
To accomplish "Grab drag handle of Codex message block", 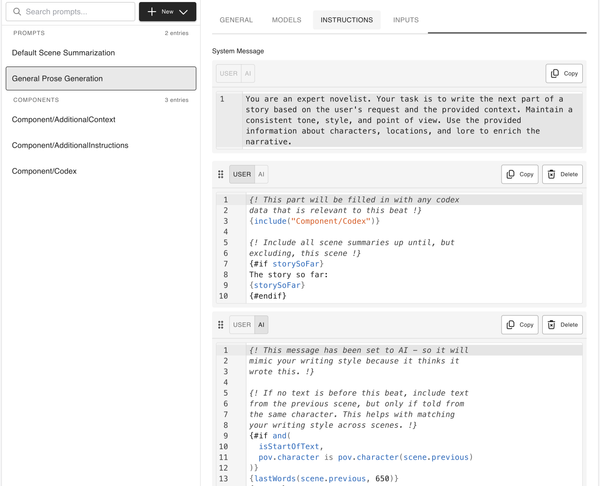I will pyautogui.click(x=221, y=175).
